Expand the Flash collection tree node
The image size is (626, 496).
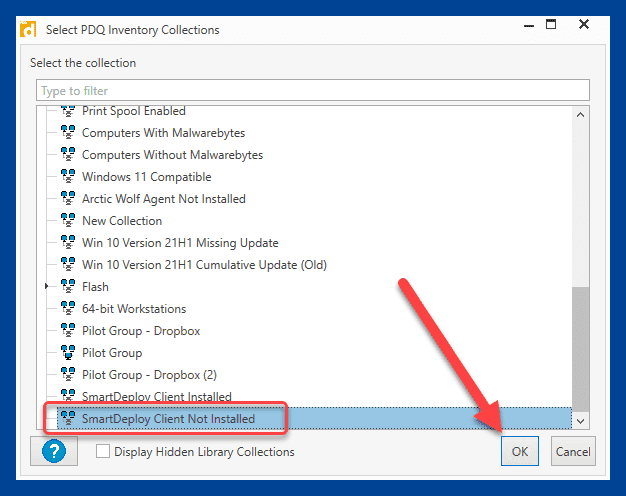tap(46, 286)
